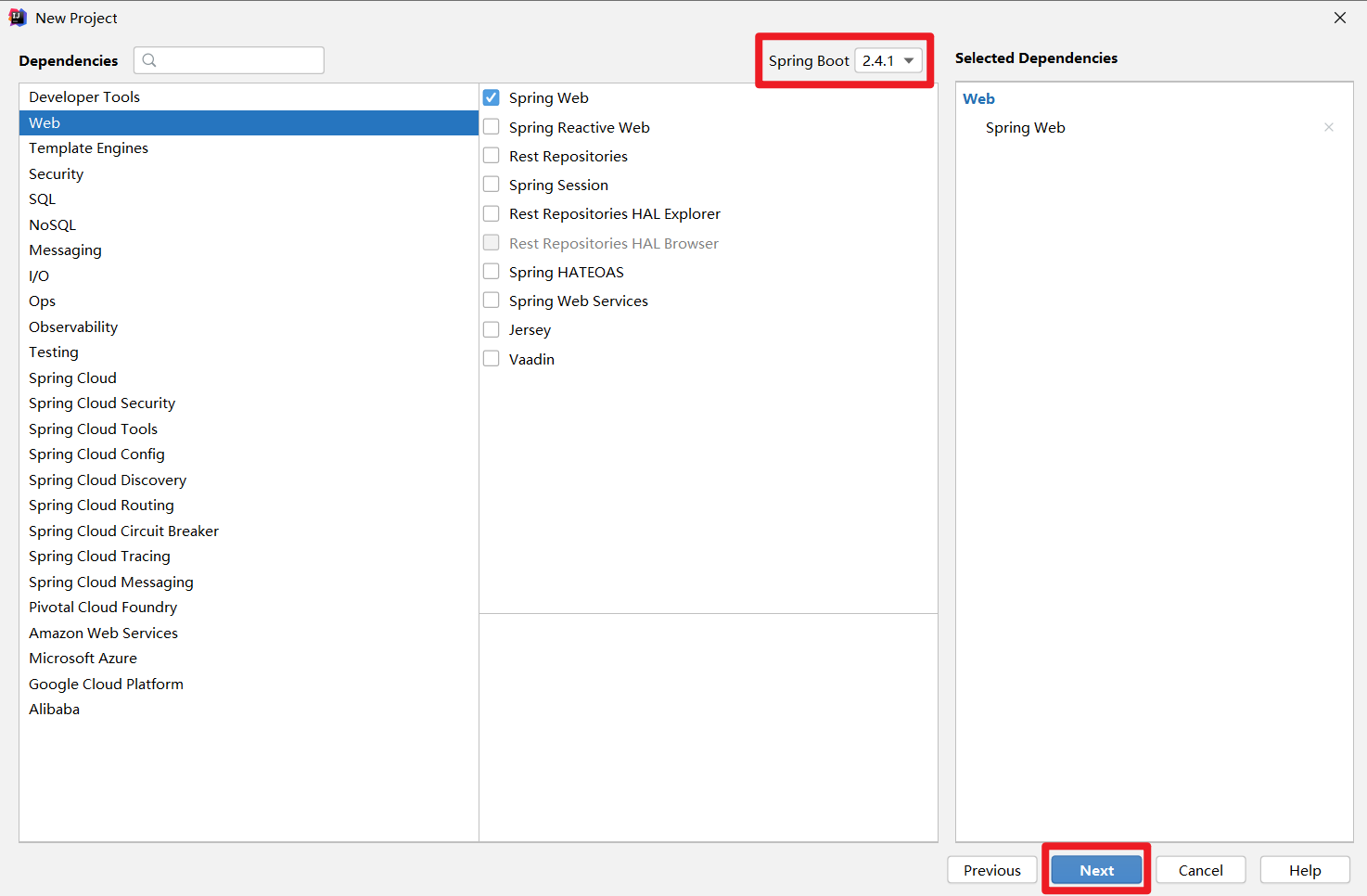
Task: Select the I/O category
Action: click(249, 275)
